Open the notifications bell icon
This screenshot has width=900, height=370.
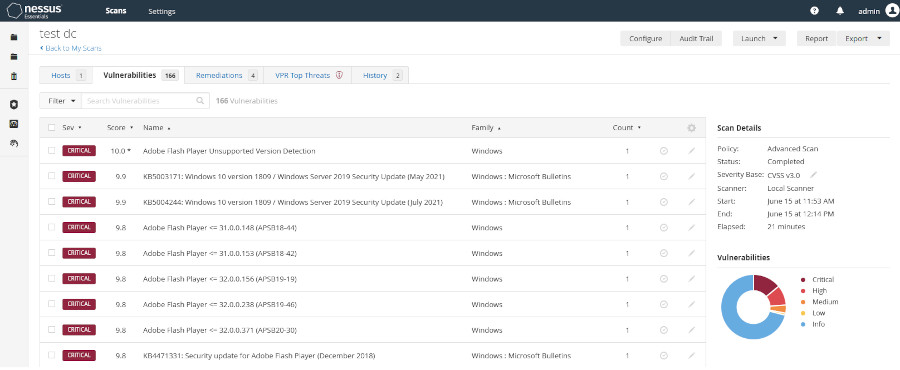(840, 11)
